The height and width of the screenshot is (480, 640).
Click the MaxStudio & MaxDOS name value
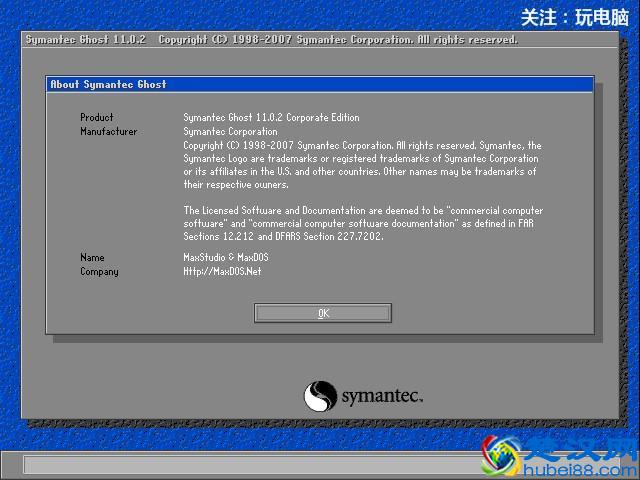click(226, 258)
